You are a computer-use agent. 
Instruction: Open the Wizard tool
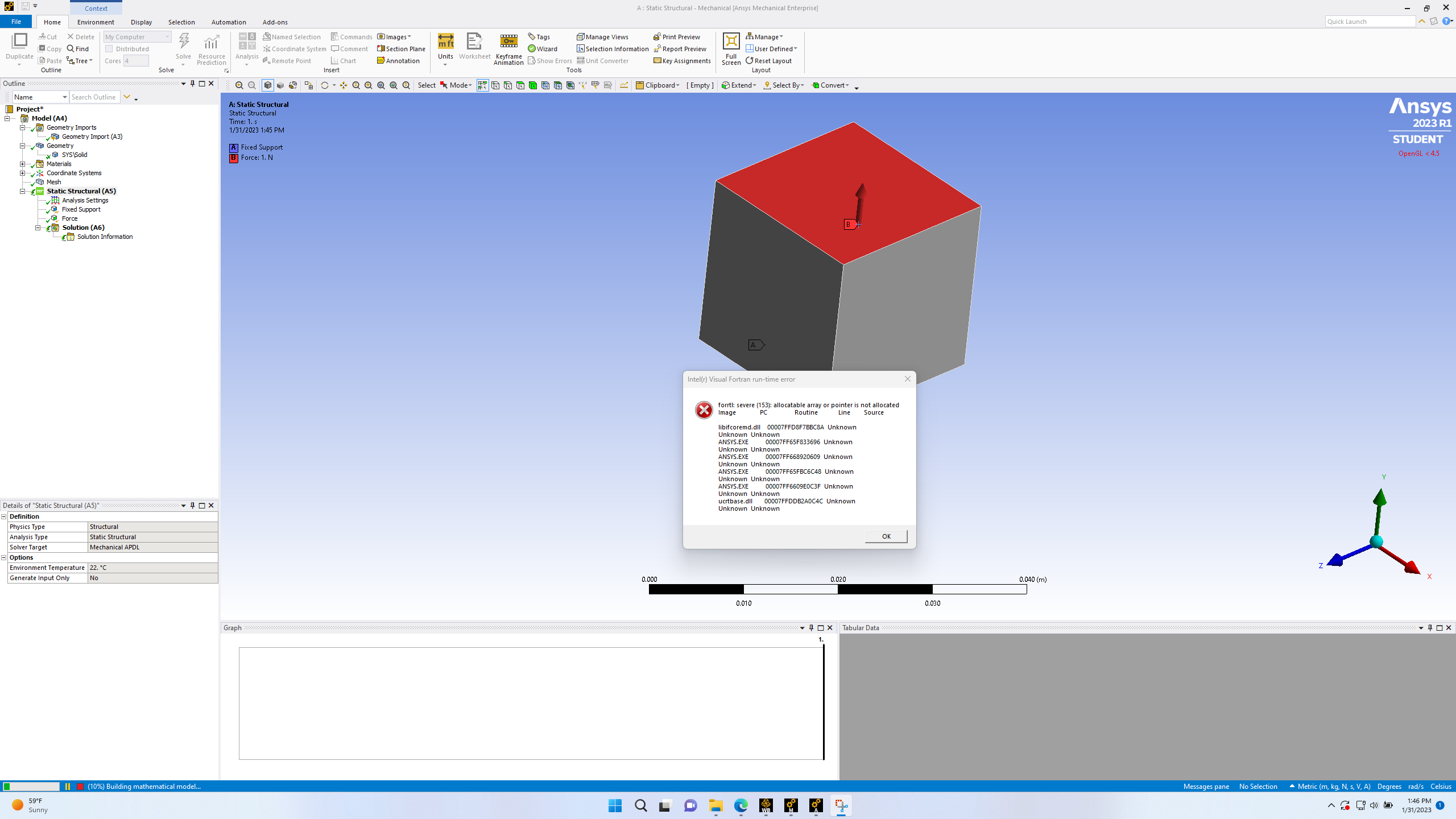click(543, 49)
